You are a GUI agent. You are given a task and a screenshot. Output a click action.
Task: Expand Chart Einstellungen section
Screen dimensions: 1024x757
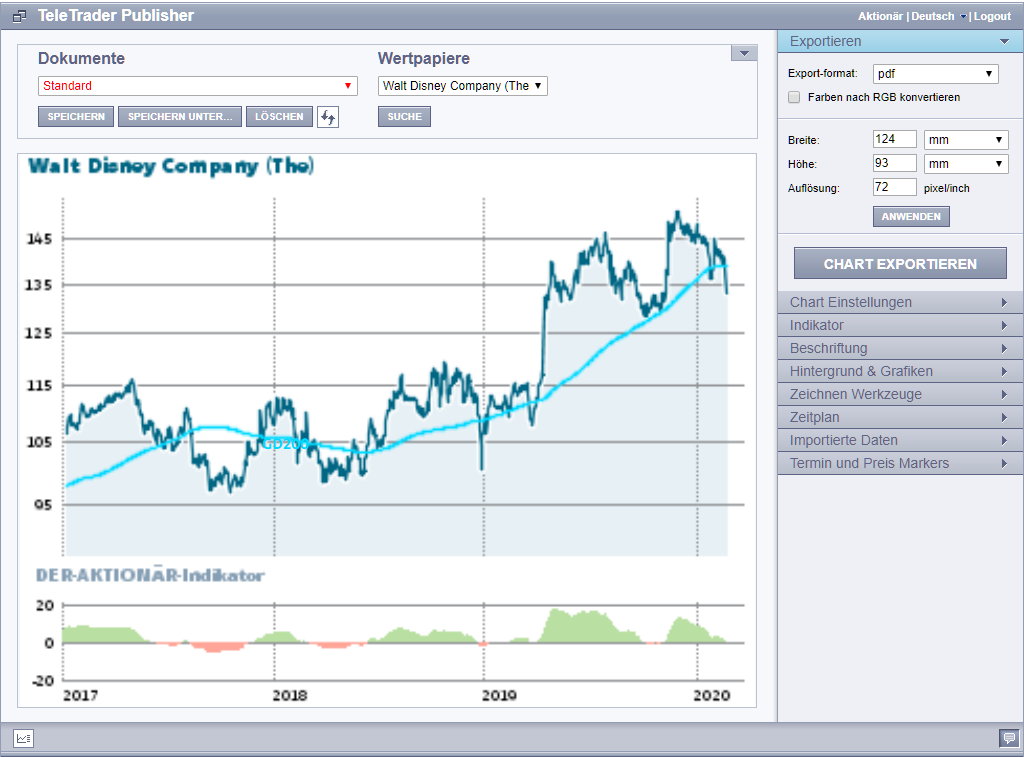pyautogui.click(x=900, y=302)
